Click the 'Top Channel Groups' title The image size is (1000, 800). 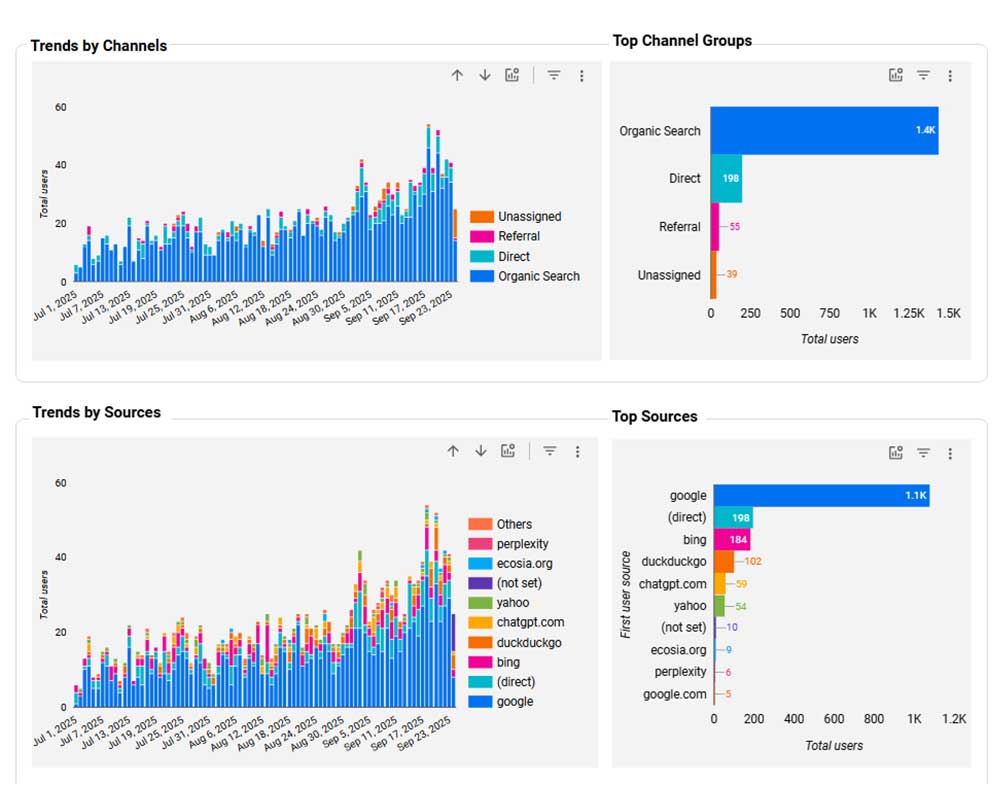(x=682, y=41)
